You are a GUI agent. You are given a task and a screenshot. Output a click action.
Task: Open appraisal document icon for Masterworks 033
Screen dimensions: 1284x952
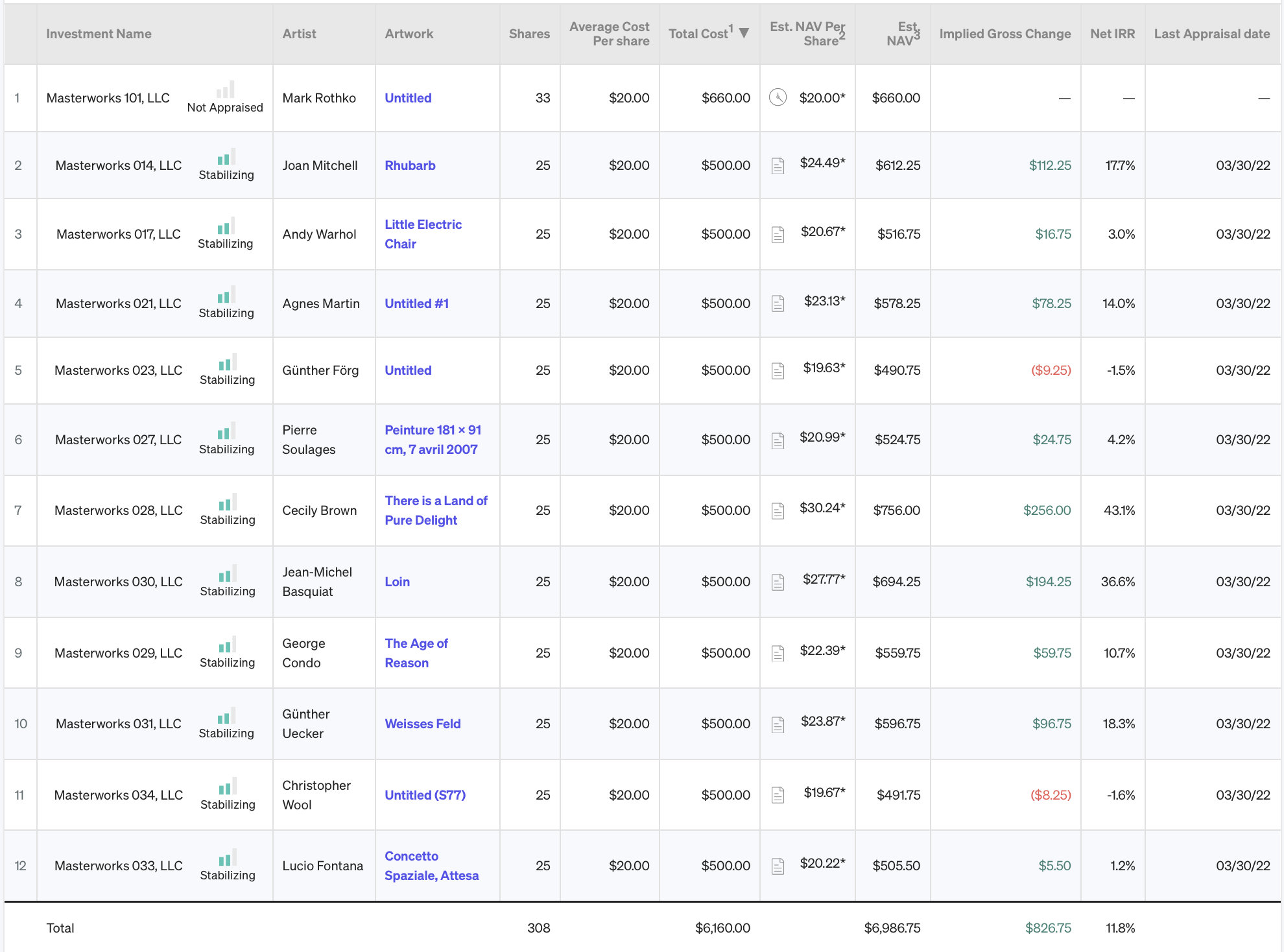click(x=778, y=866)
